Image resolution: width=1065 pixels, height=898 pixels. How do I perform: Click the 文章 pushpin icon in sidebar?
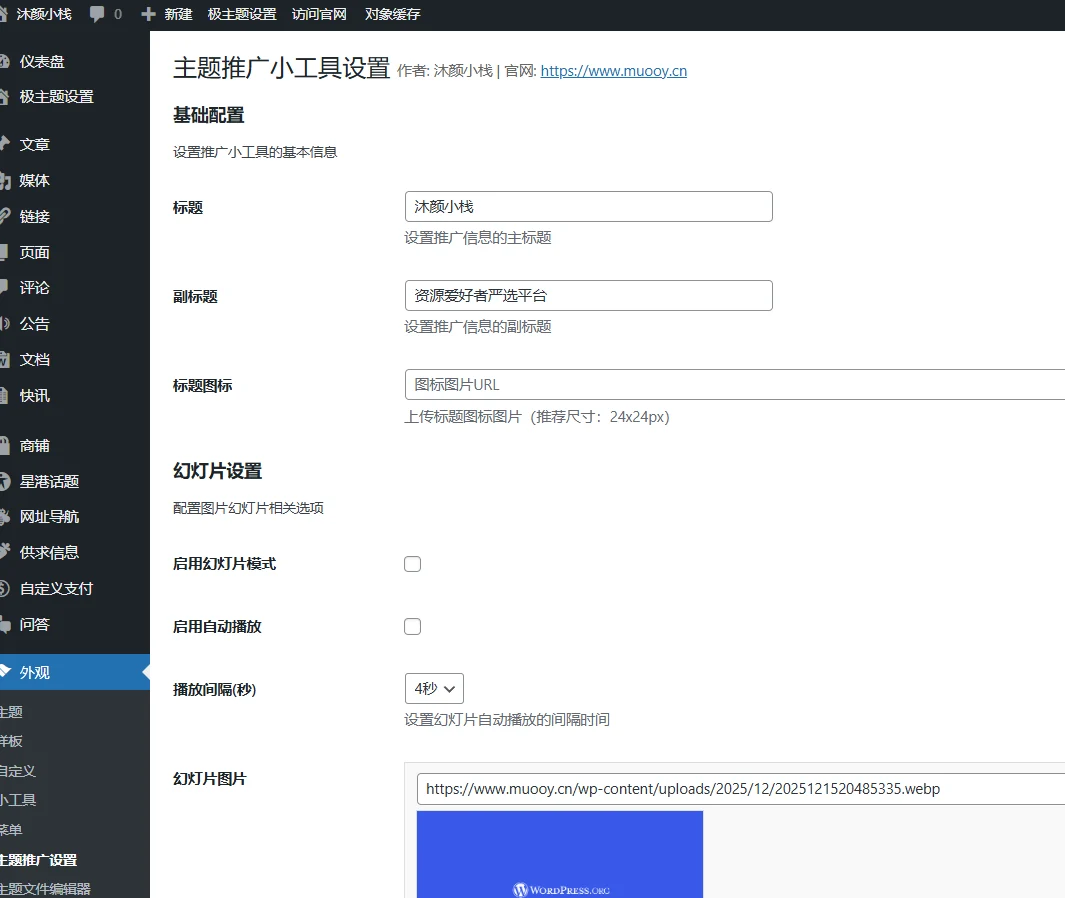5,145
